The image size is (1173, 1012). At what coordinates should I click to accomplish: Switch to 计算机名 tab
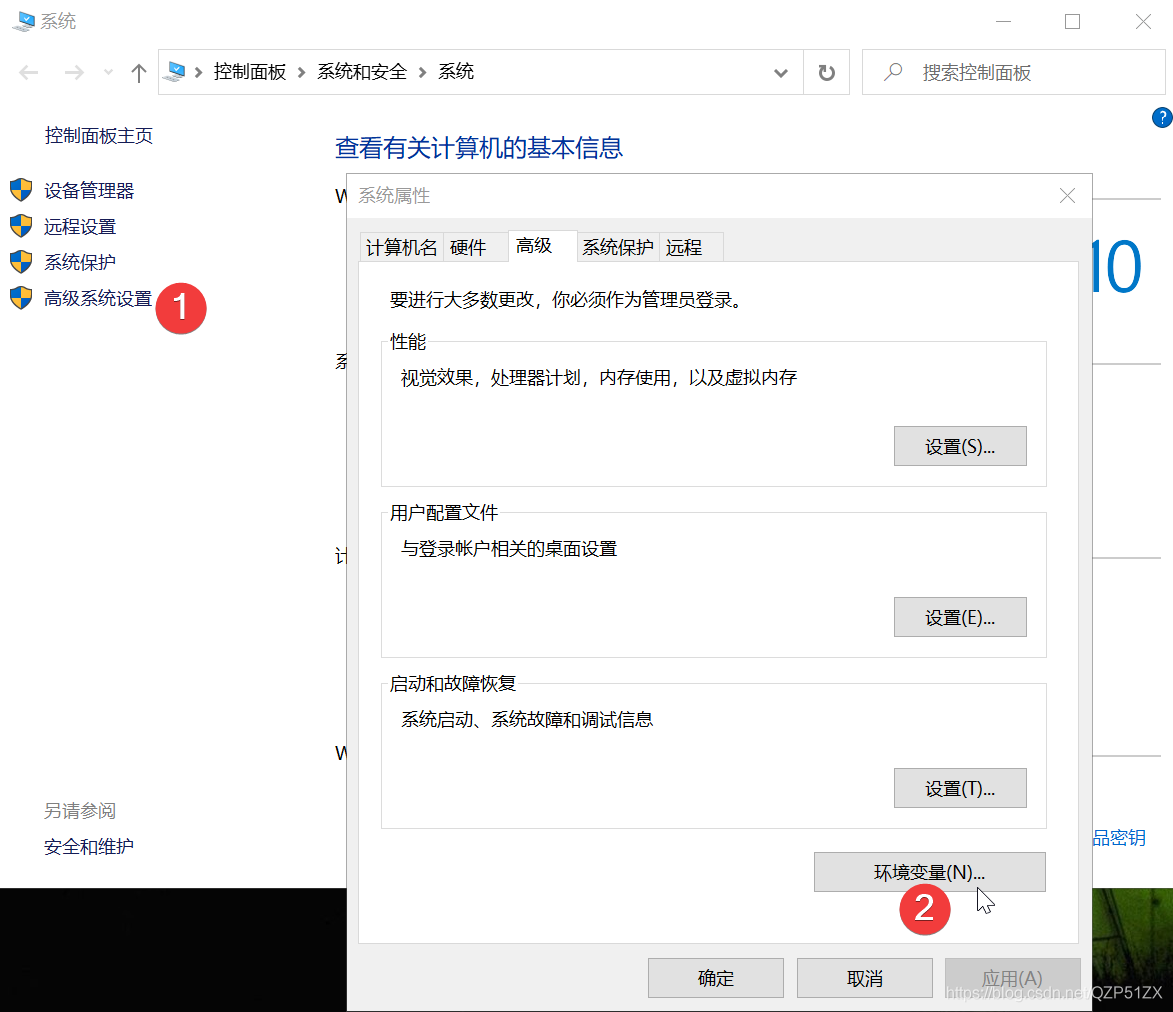point(401,248)
